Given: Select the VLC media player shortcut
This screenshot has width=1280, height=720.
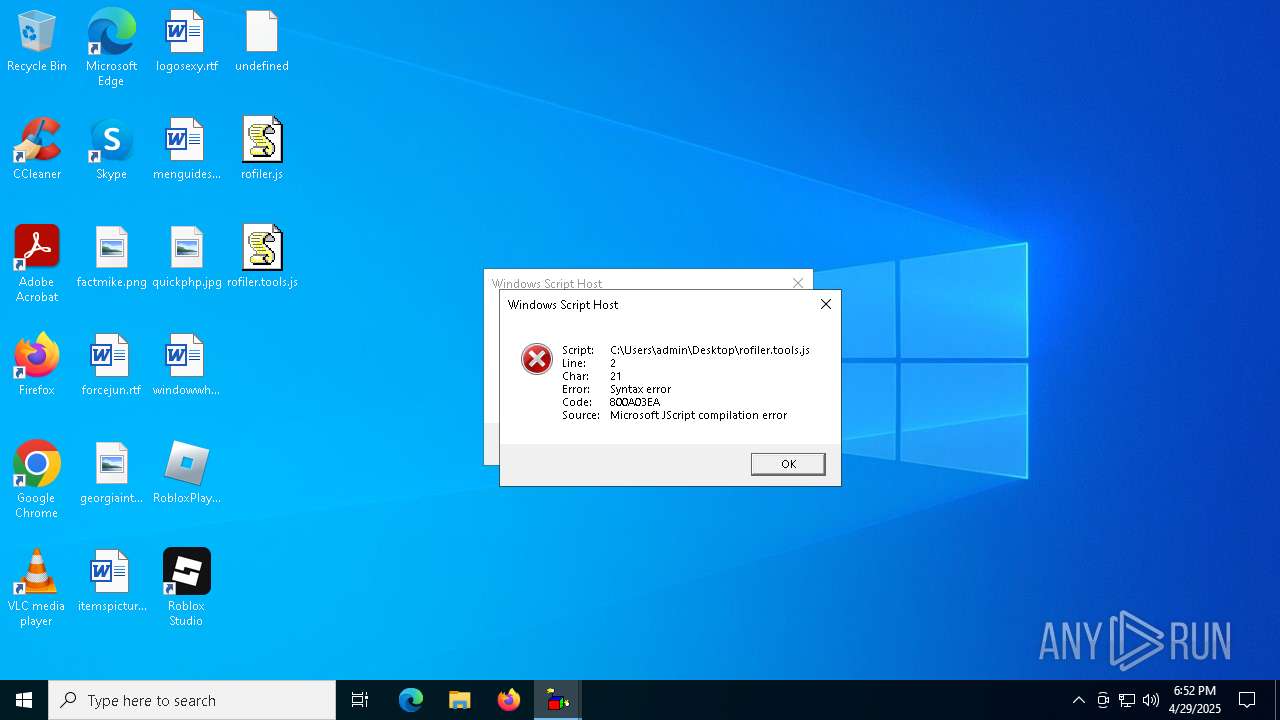Looking at the screenshot, I should pos(37,588).
